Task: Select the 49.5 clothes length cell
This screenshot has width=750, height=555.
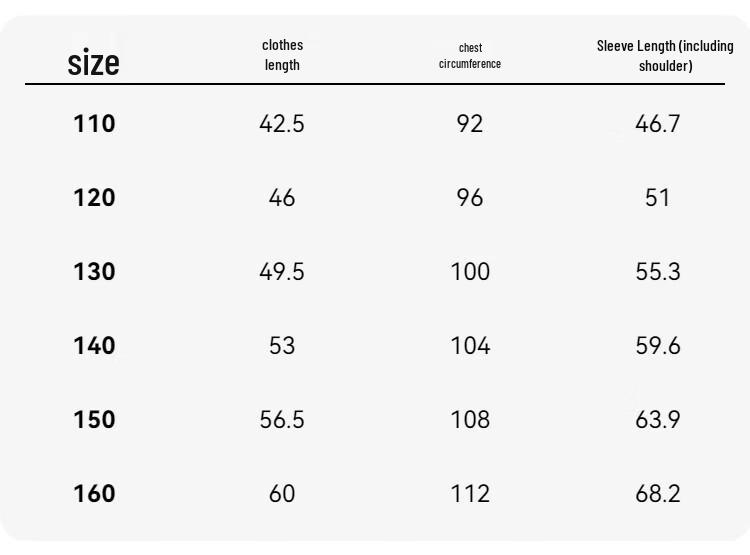Action: [282, 271]
